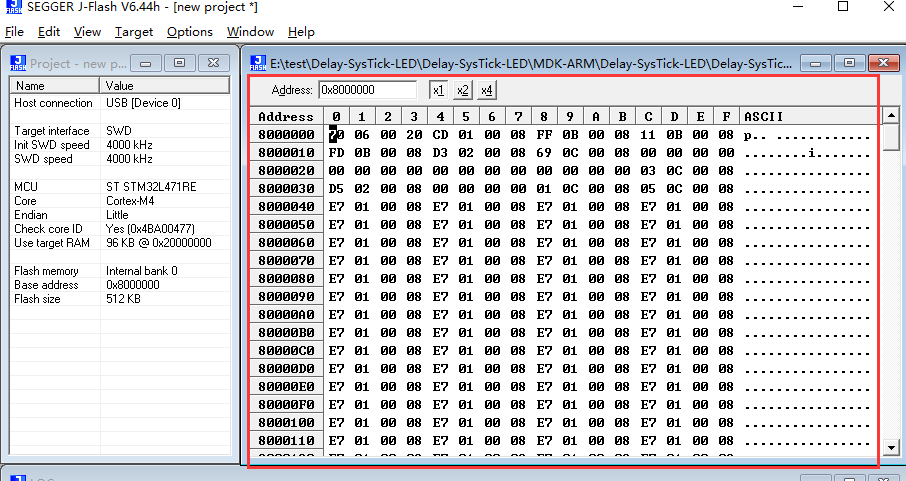The width and height of the screenshot is (906, 481).
Task: Click the Use target RAM row
Action: coord(120,243)
